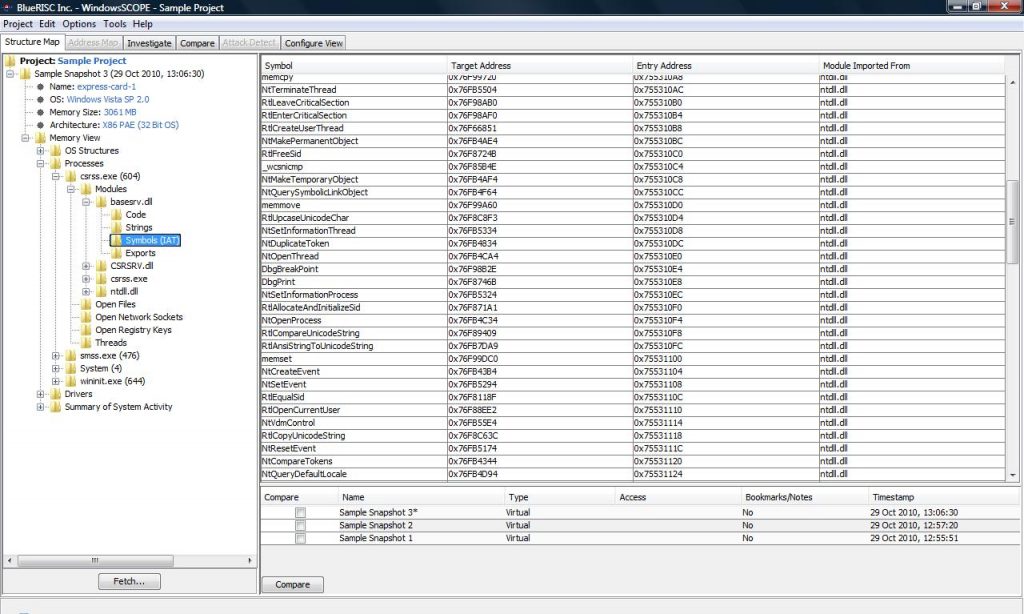Click the Exports folder icon
The height and width of the screenshot is (614, 1024).
(117, 253)
